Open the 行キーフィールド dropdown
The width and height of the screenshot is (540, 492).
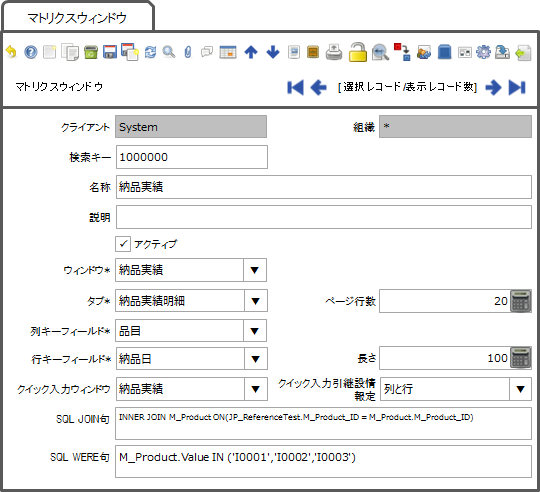point(255,359)
